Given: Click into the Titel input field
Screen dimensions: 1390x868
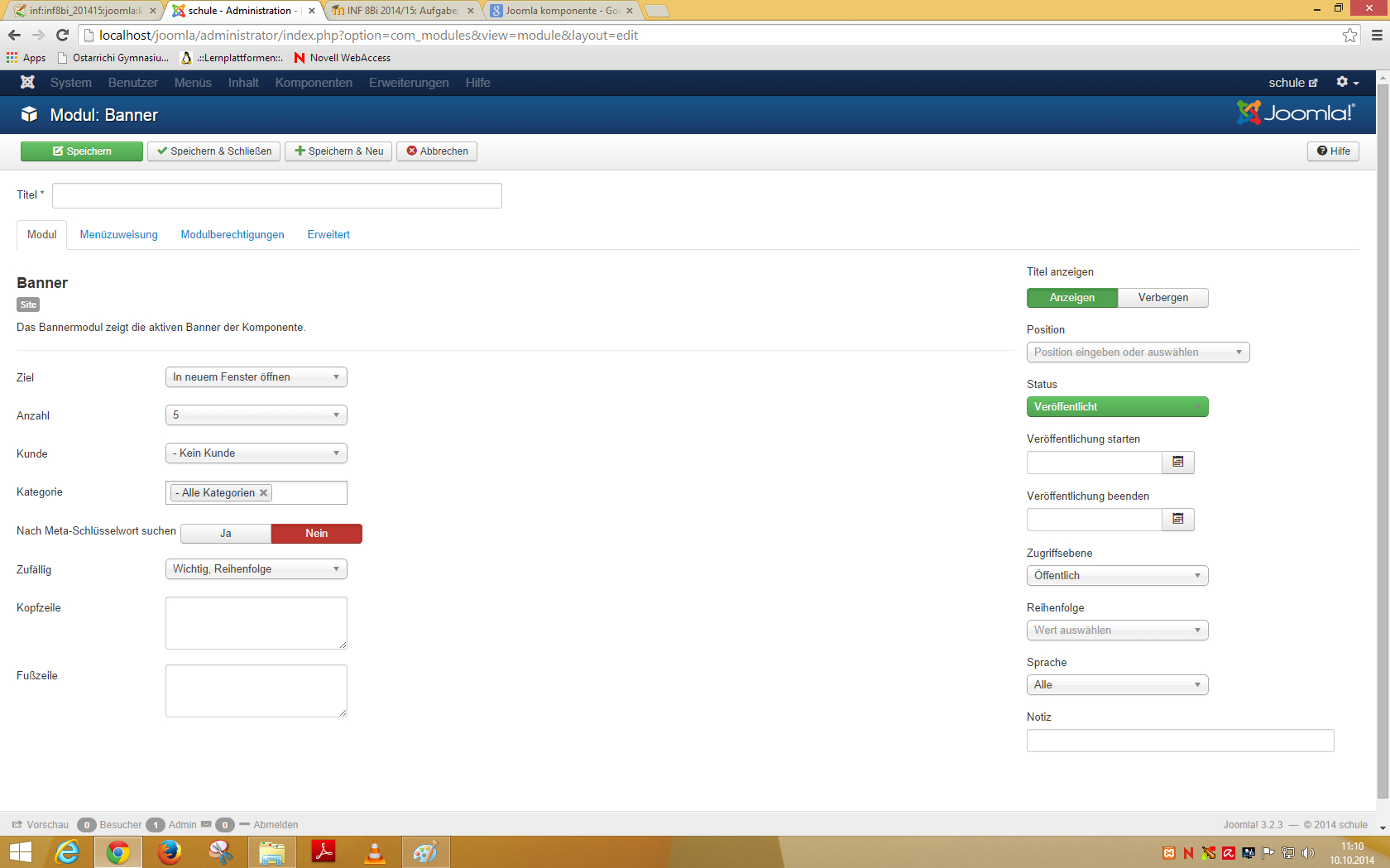Looking at the screenshot, I should 276,196.
